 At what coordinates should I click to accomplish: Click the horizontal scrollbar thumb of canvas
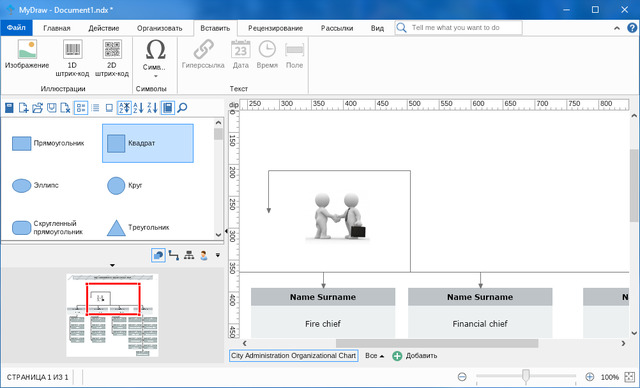[x=437, y=344]
